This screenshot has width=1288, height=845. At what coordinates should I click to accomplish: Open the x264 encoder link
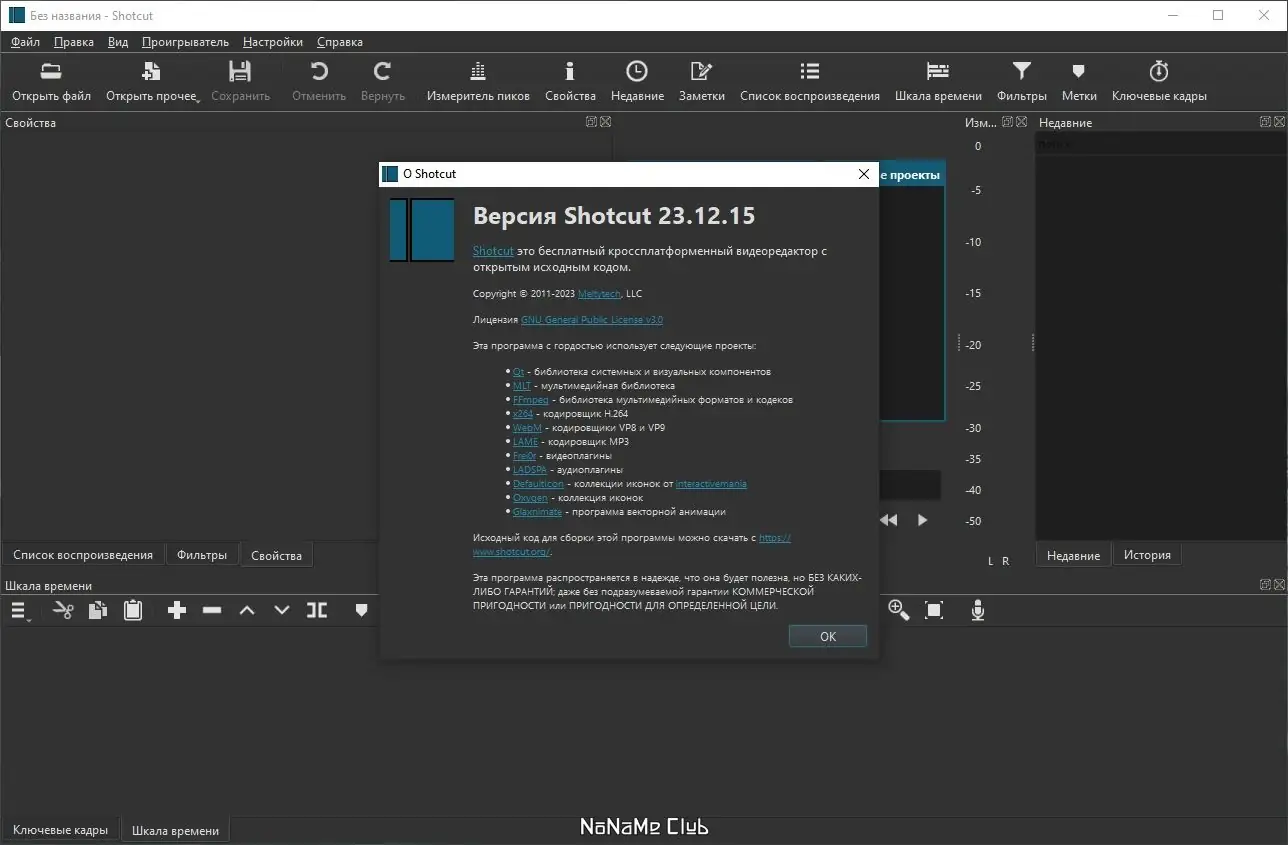click(523, 414)
